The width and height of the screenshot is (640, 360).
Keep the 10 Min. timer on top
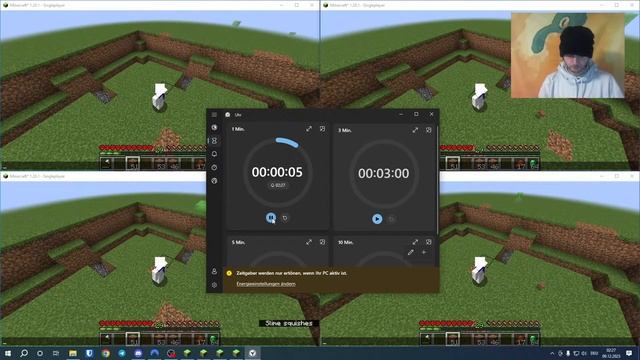tap(429, 242)
